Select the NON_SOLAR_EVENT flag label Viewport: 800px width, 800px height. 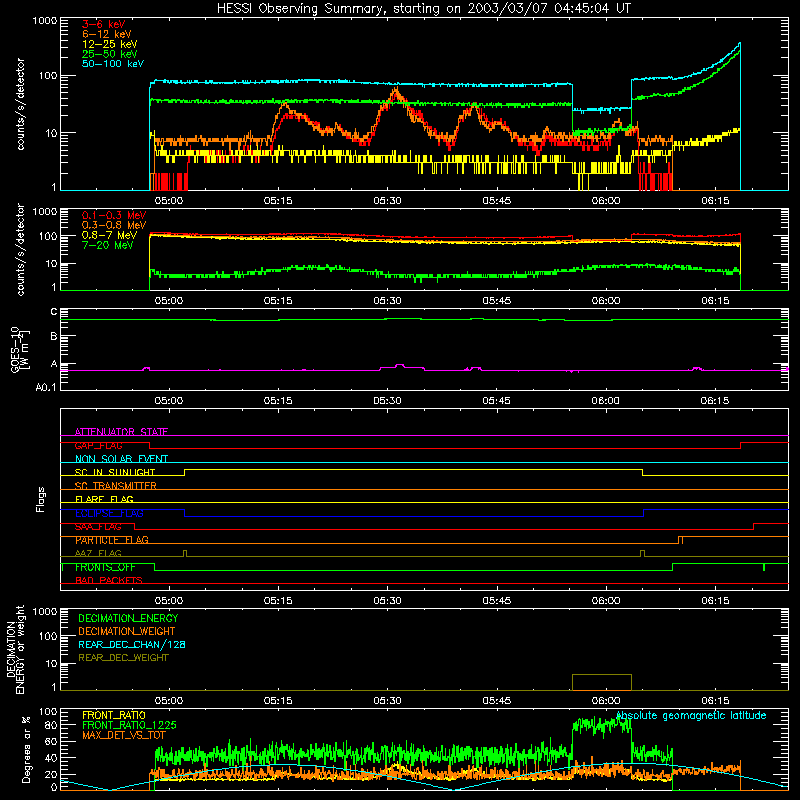121,459
